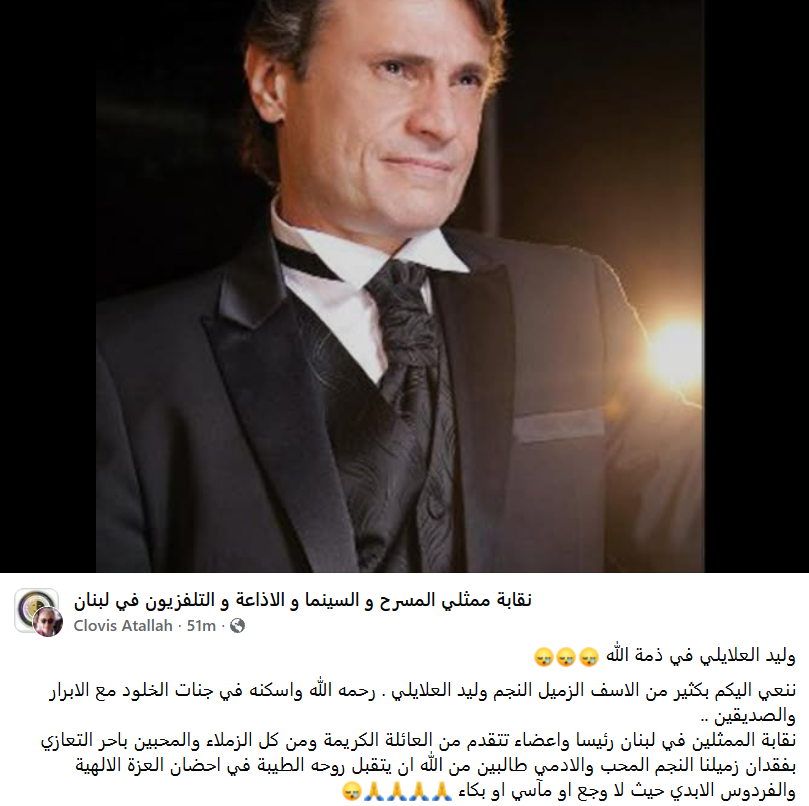Image resolution: width=809 pixels, height=806 pixels.
Task: Click headline text وليد العلايلي في ذمة الله
Action: (x=700, y=656)
